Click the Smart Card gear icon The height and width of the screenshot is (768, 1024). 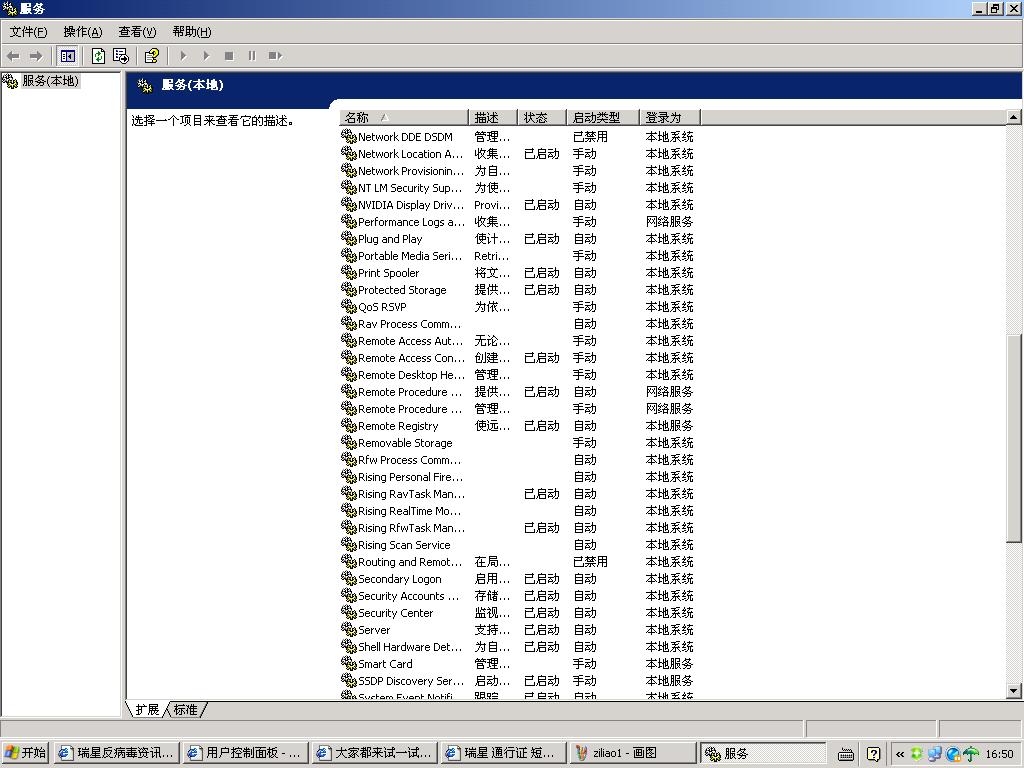click(349, 663)
